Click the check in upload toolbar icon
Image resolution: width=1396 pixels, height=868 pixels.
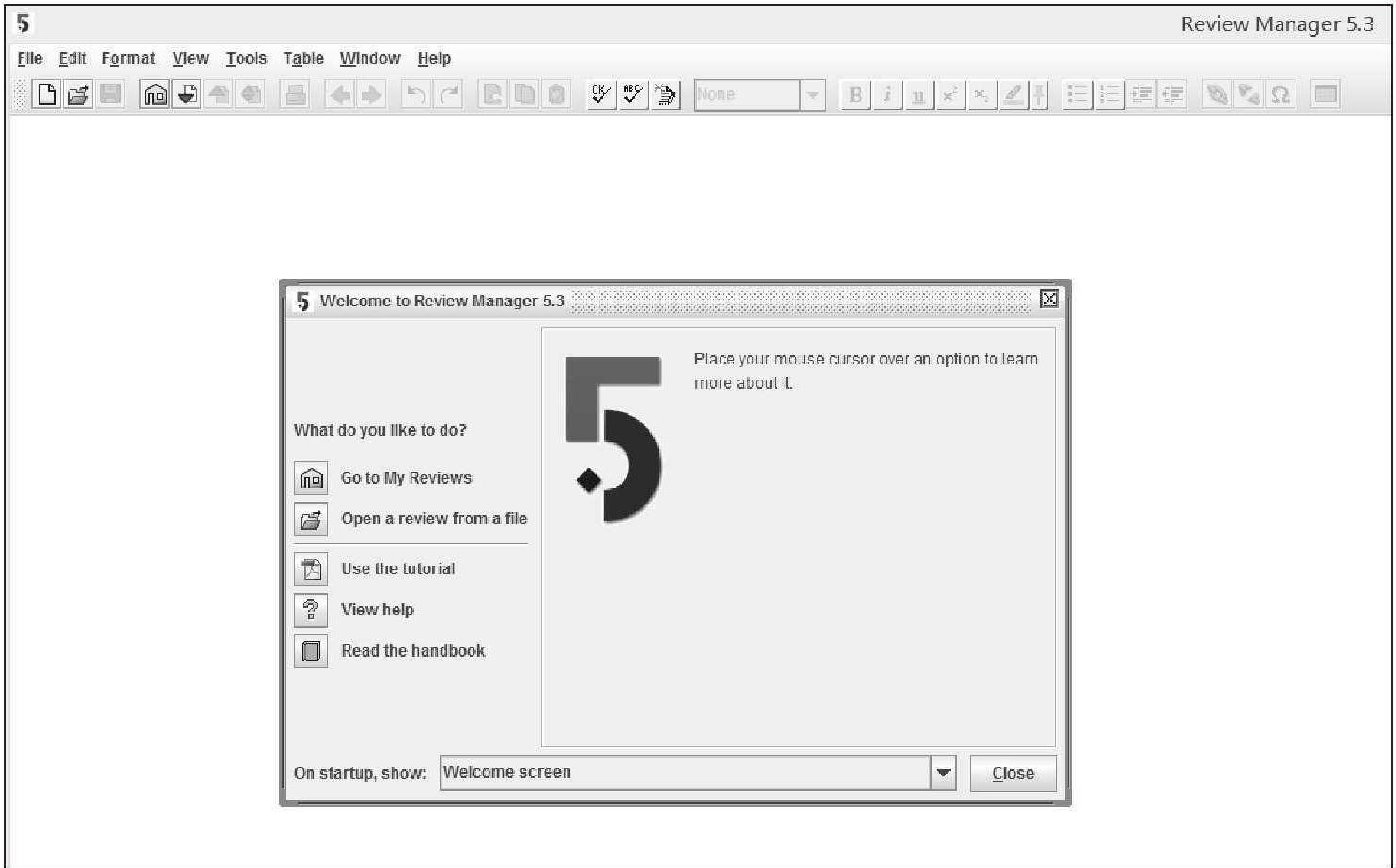(218, 94)
